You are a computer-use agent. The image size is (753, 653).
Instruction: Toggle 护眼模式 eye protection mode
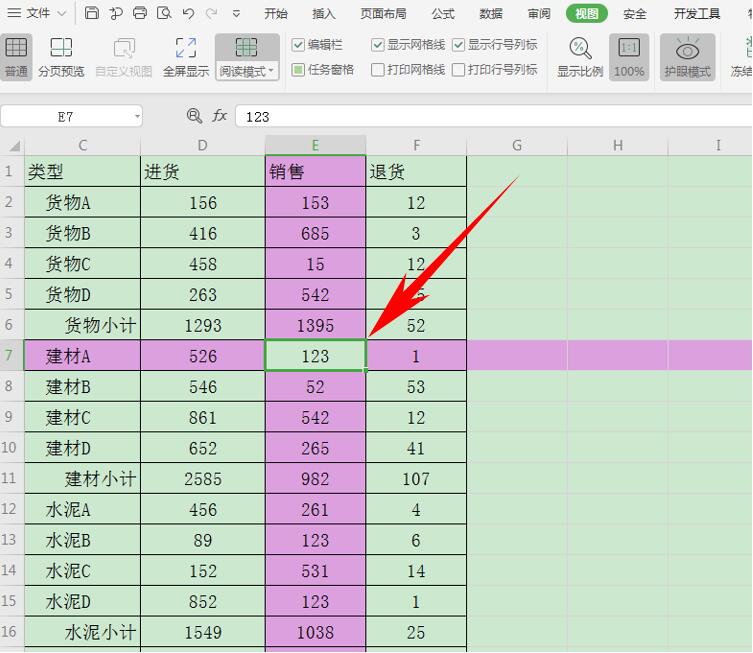point(687,57)
